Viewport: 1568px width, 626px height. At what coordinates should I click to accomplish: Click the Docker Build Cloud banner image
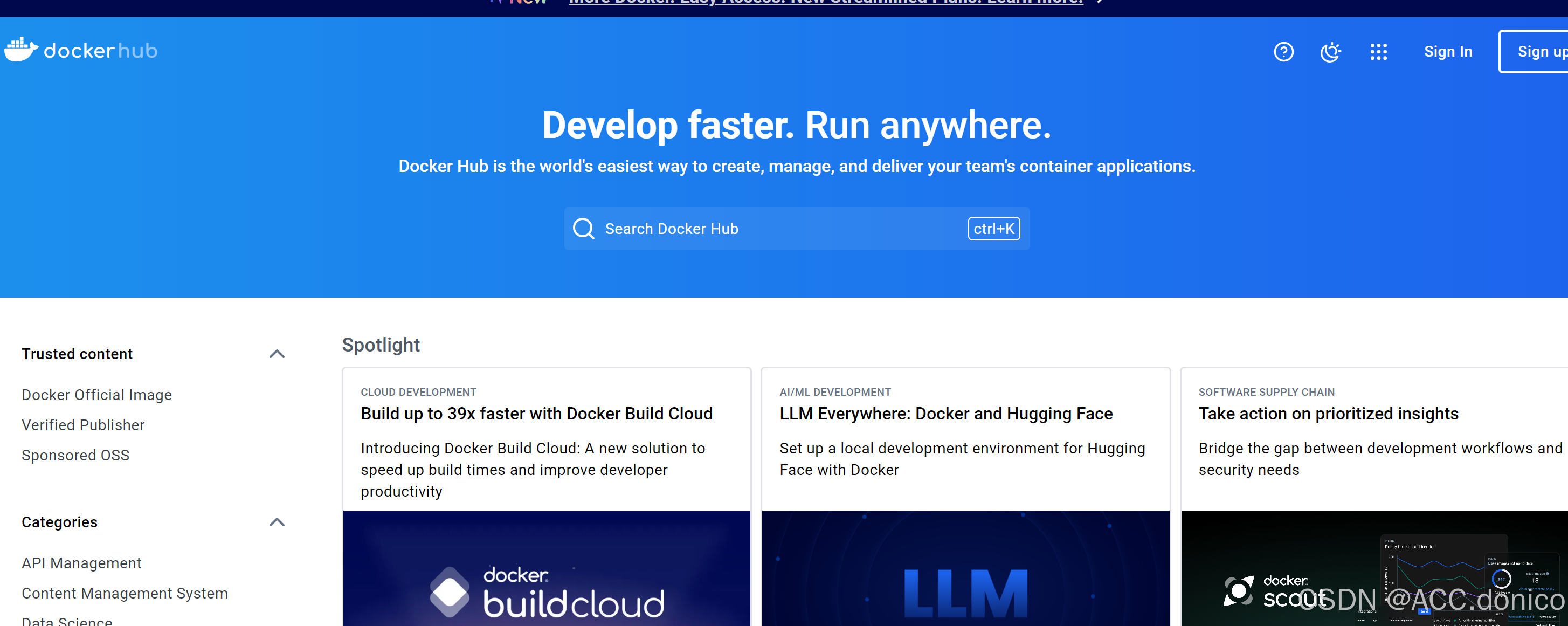coord(546,569)
